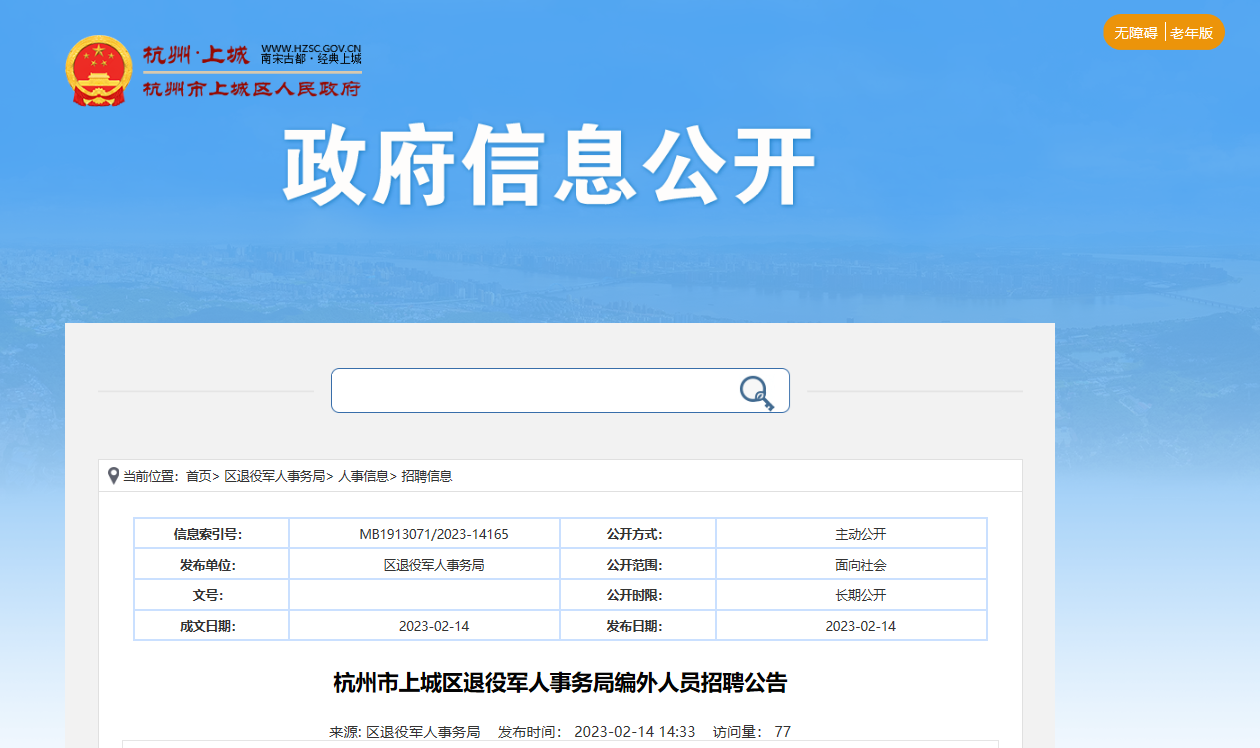Screen dimensions: 1260x748
Task: Navigate to 人事信息 breadcrumb link
Action: pos(363,476)
